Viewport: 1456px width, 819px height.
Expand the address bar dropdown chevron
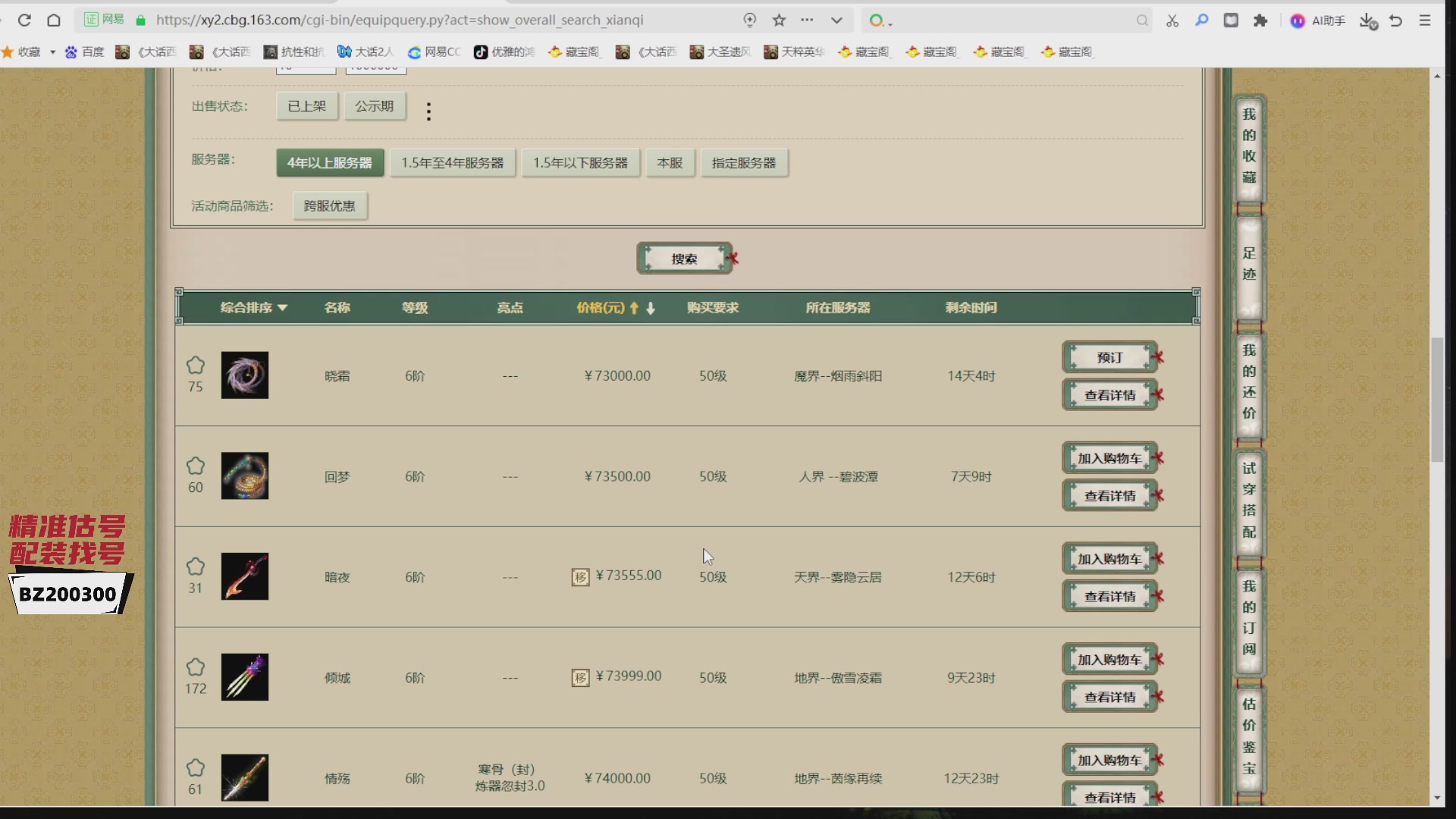(836, 20)
